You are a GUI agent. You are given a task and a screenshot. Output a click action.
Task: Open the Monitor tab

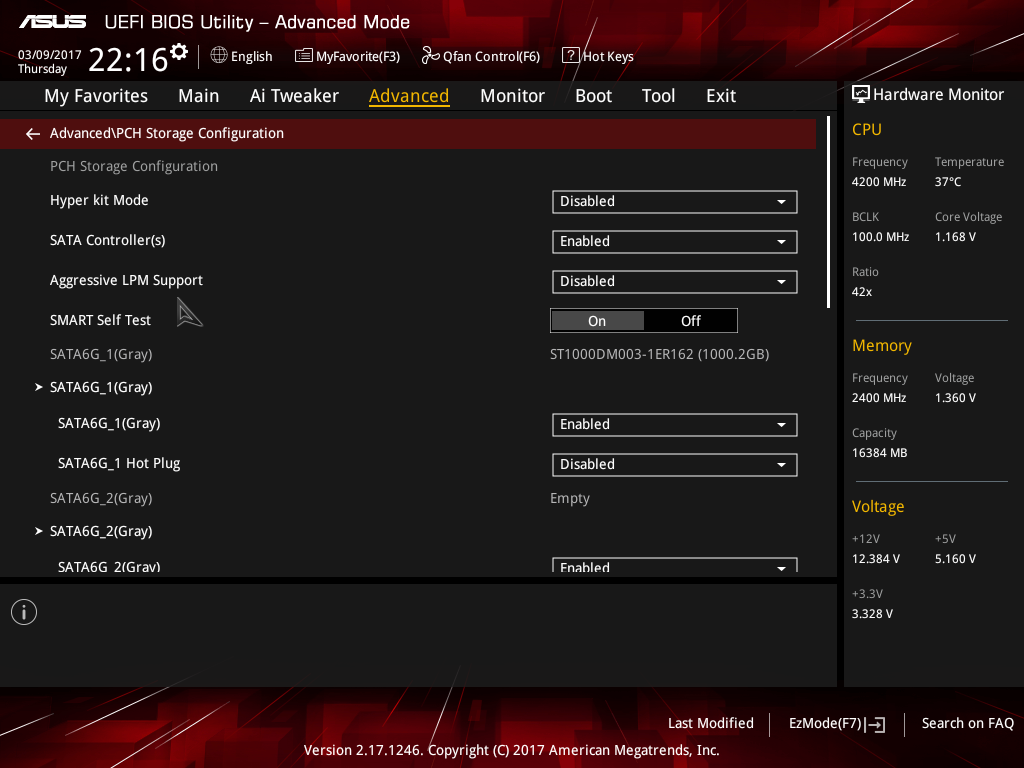(x=512, y=96)
